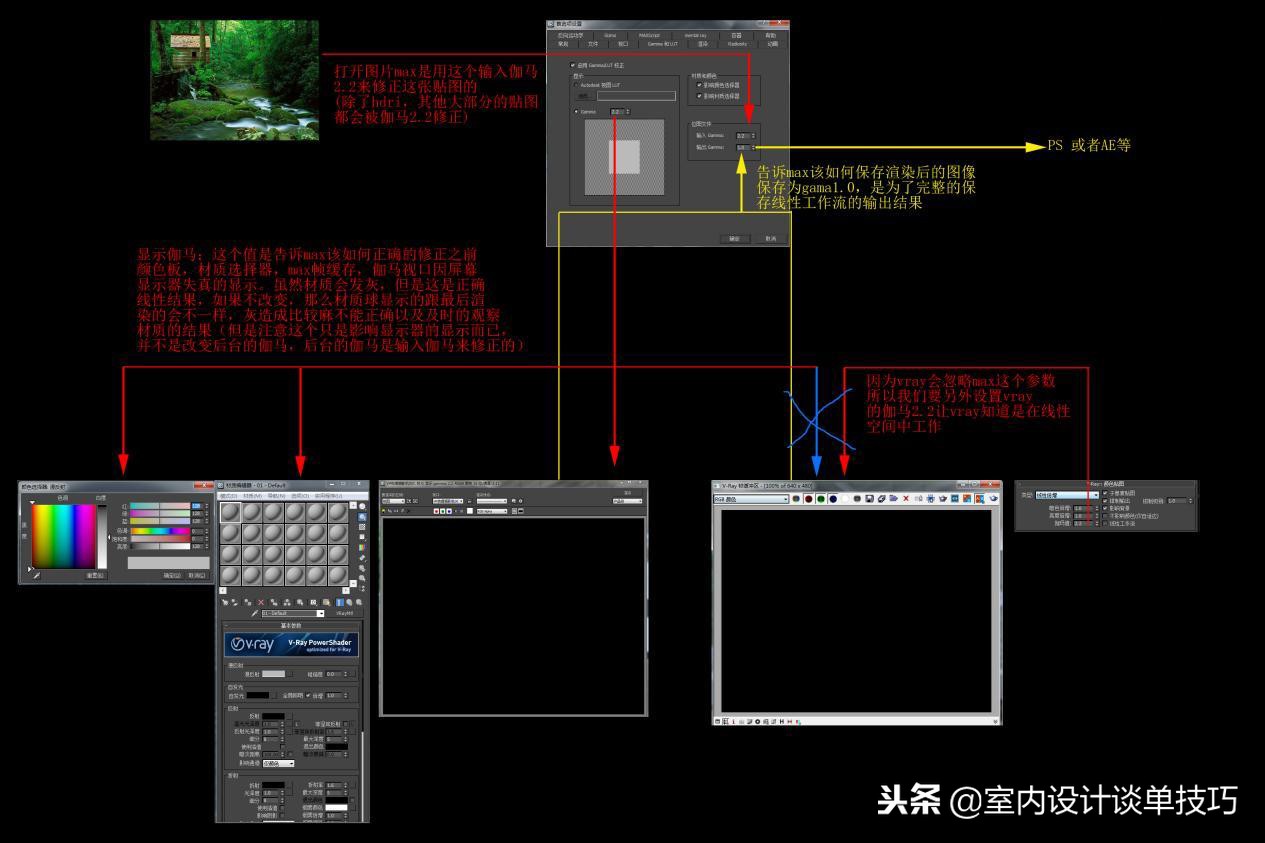Switch to the Gamma和LUT preferences tab
The image size is (1265, 843).
[x=662, y=44]
